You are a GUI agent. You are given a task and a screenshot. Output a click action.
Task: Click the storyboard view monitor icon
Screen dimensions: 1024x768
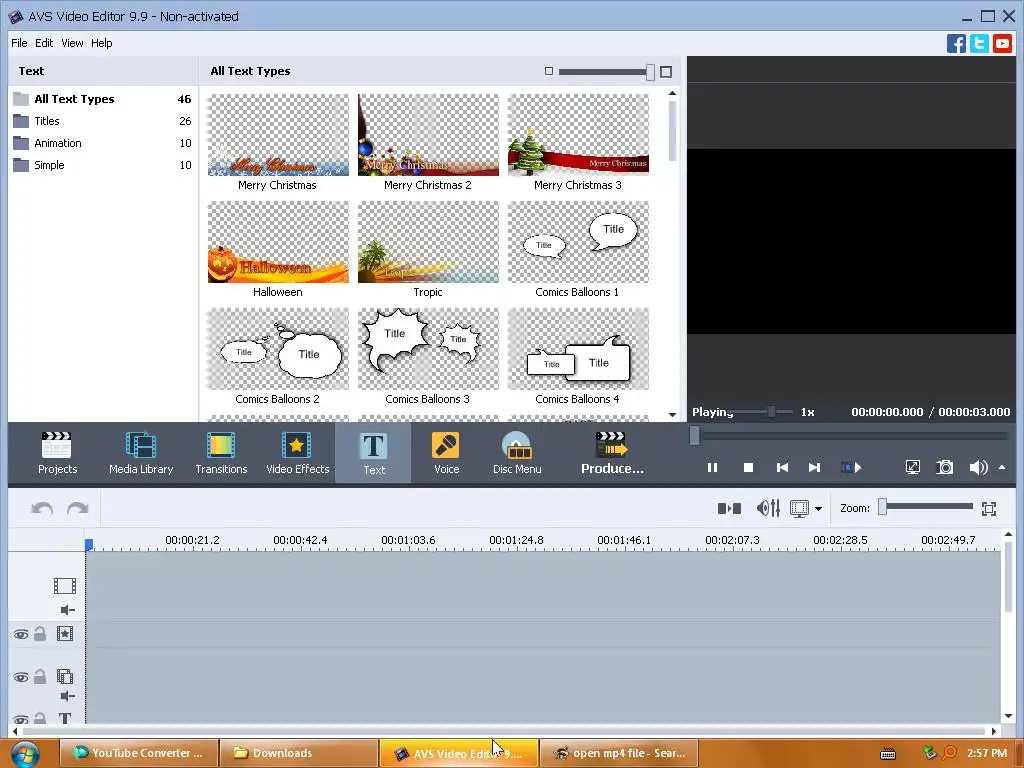point(799,509)
